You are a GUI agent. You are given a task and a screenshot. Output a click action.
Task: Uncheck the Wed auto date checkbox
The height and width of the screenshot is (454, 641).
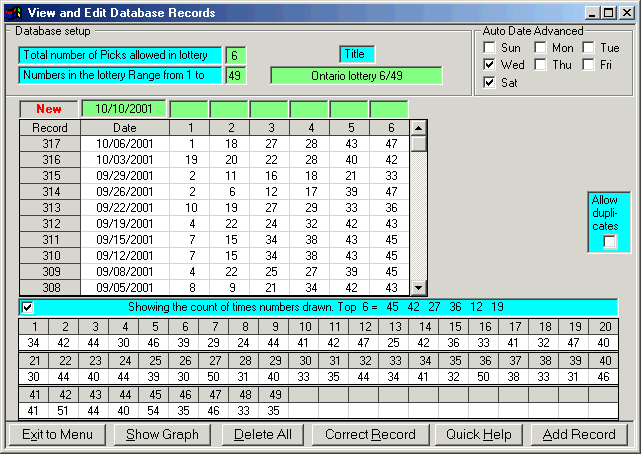tap(489, 65)
